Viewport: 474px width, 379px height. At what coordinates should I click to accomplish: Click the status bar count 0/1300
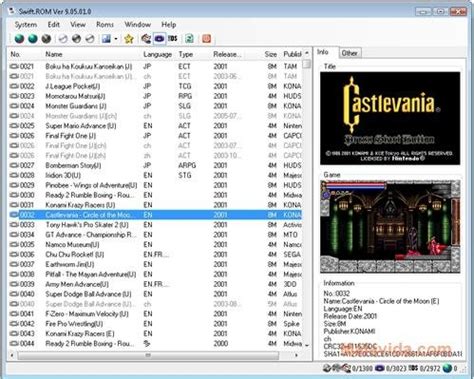362,369
